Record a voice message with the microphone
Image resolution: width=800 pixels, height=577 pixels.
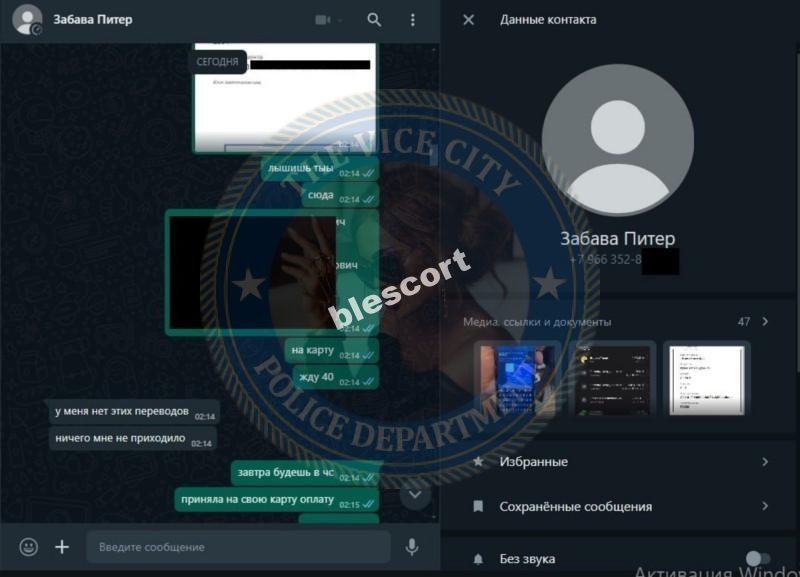coord(412,547)
